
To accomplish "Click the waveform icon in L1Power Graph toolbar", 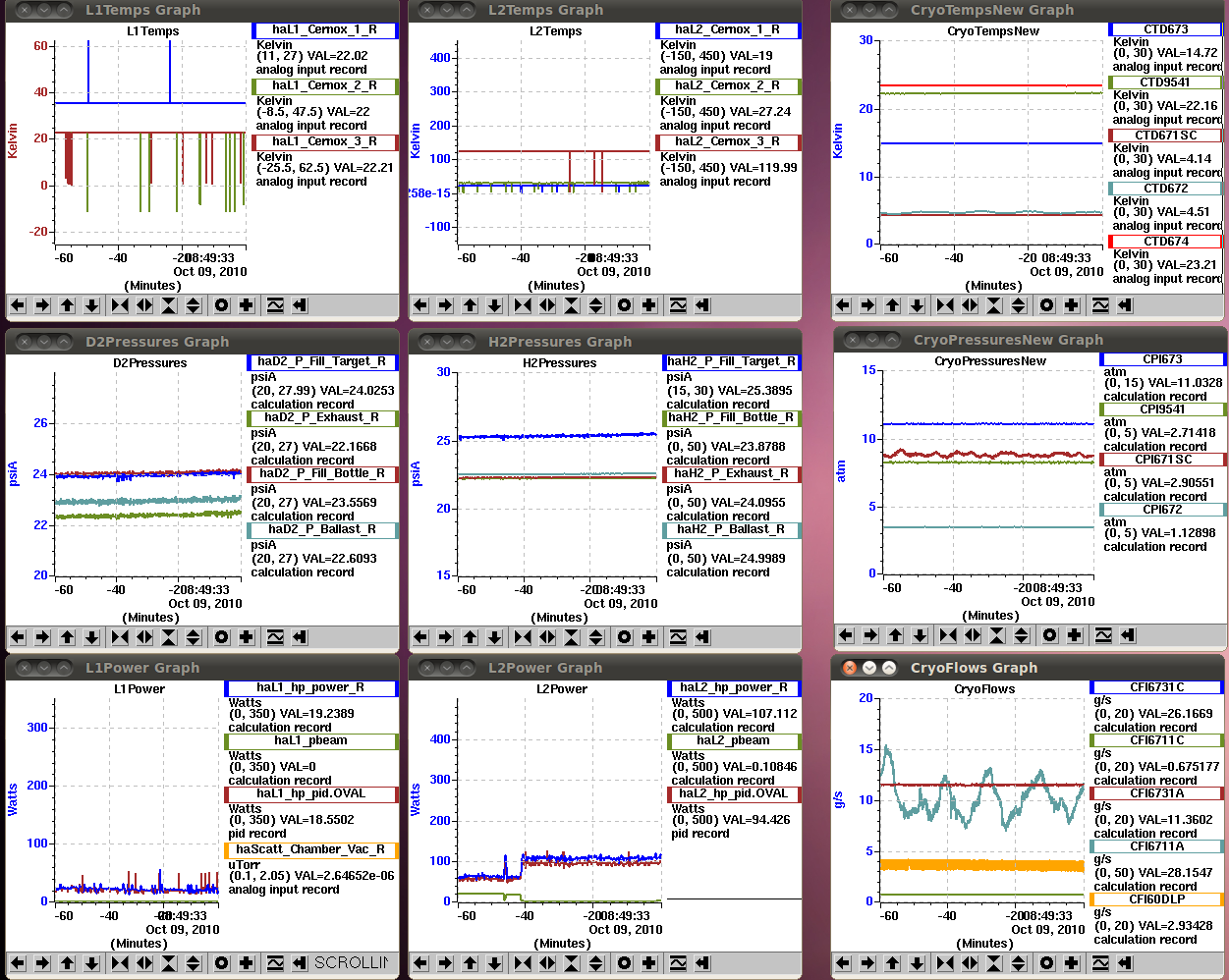I will click(x=275, y=963).
